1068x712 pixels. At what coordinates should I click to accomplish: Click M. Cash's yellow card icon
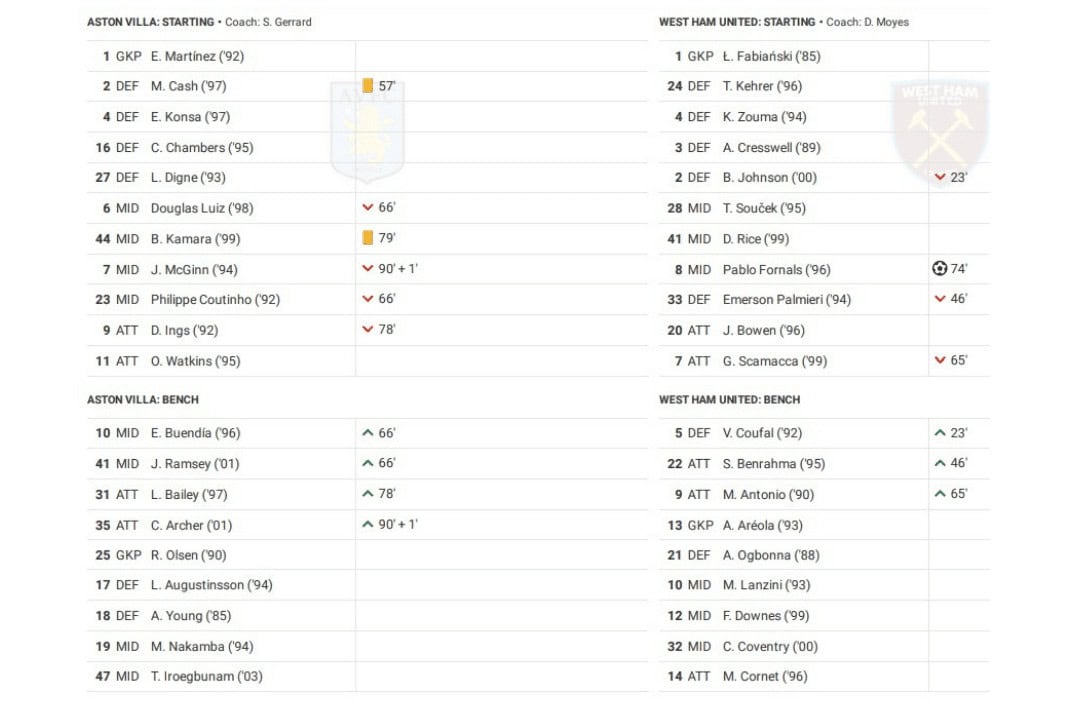[368, 86]
